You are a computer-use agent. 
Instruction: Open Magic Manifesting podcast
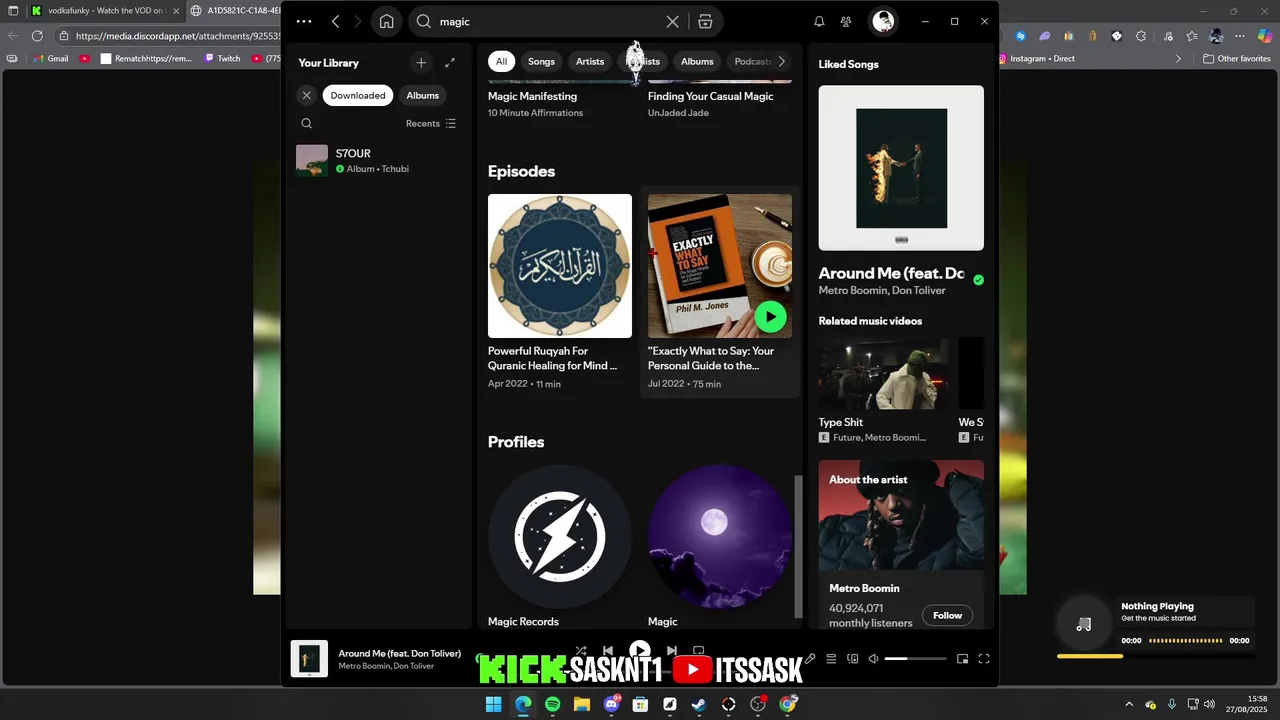(532, 96)
